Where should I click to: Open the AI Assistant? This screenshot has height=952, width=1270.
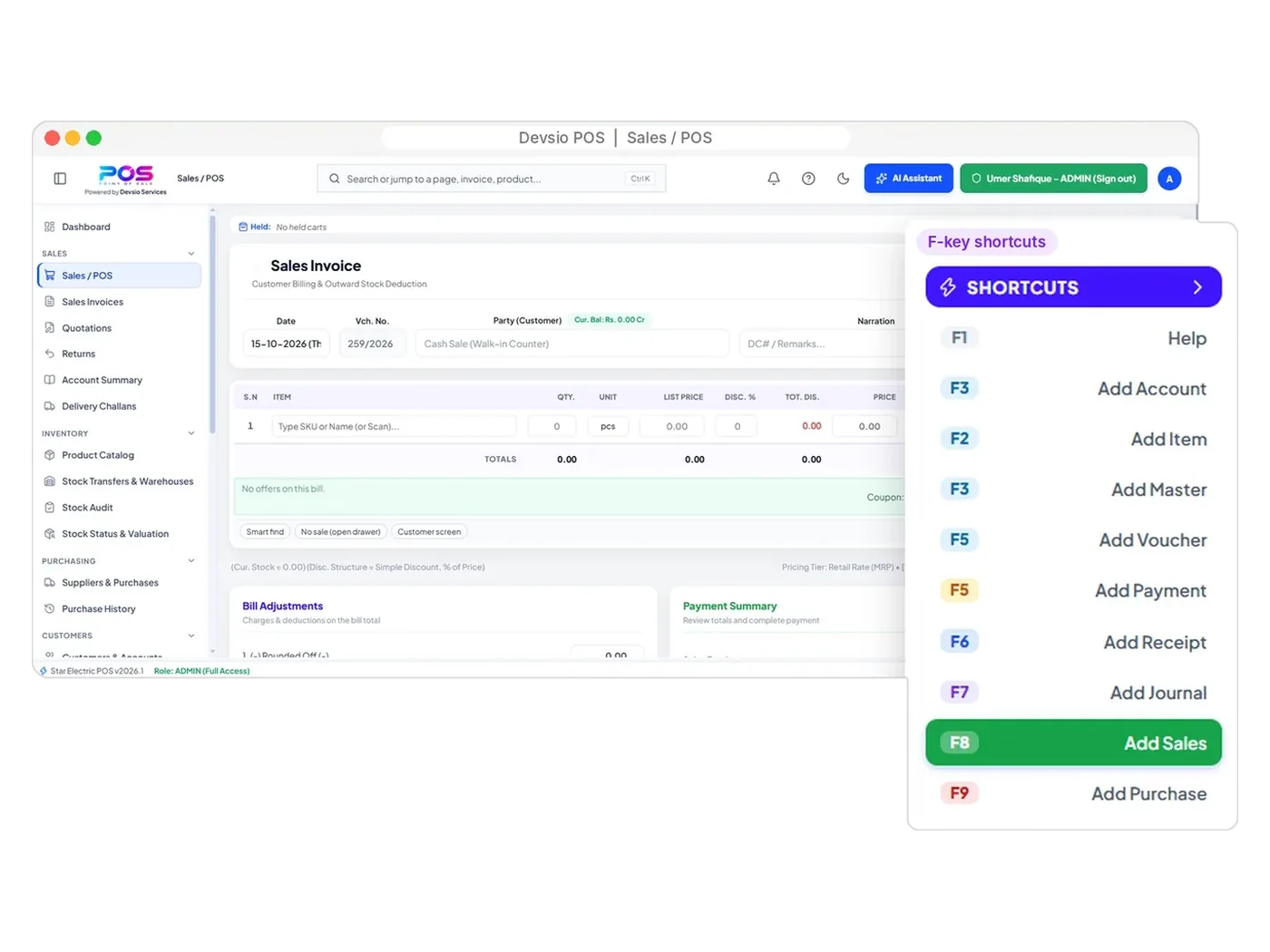pos(909,179)
